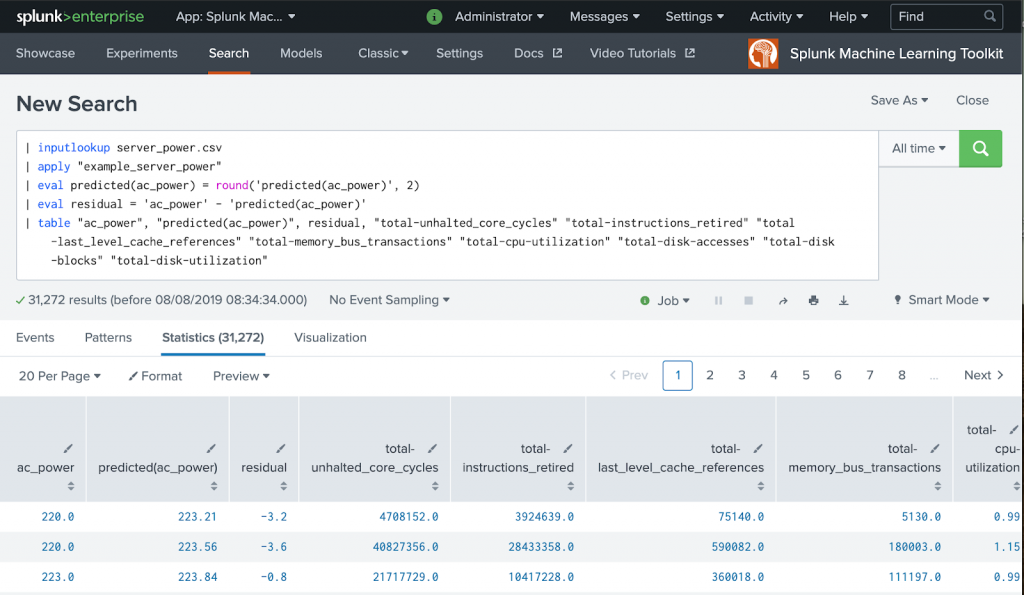Export results with the download icon
The height and width of the screenshot is (595, 1024).
coord(844,300)
